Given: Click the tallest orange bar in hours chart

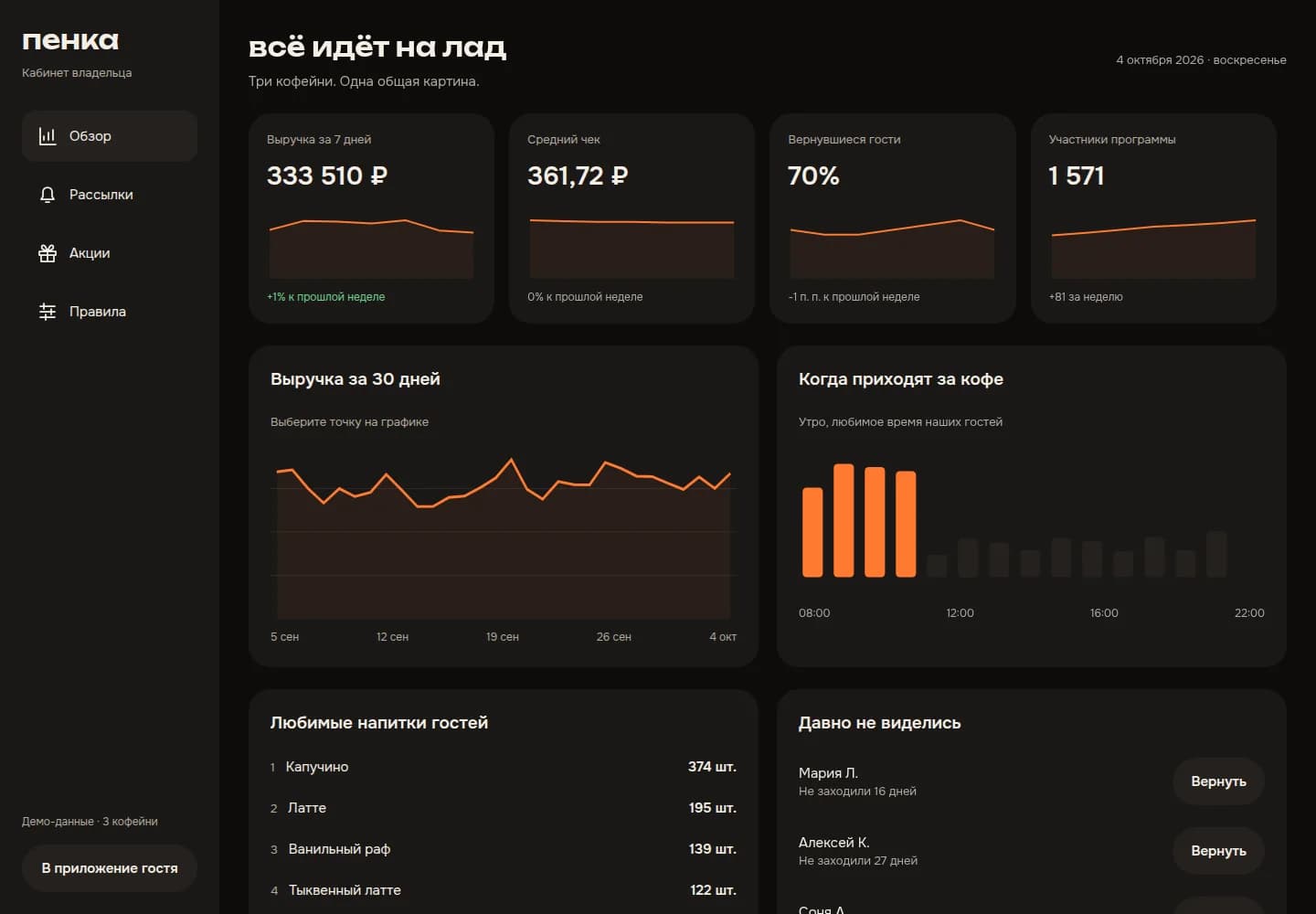Looking at the screenshot, I should click(844, 521).
